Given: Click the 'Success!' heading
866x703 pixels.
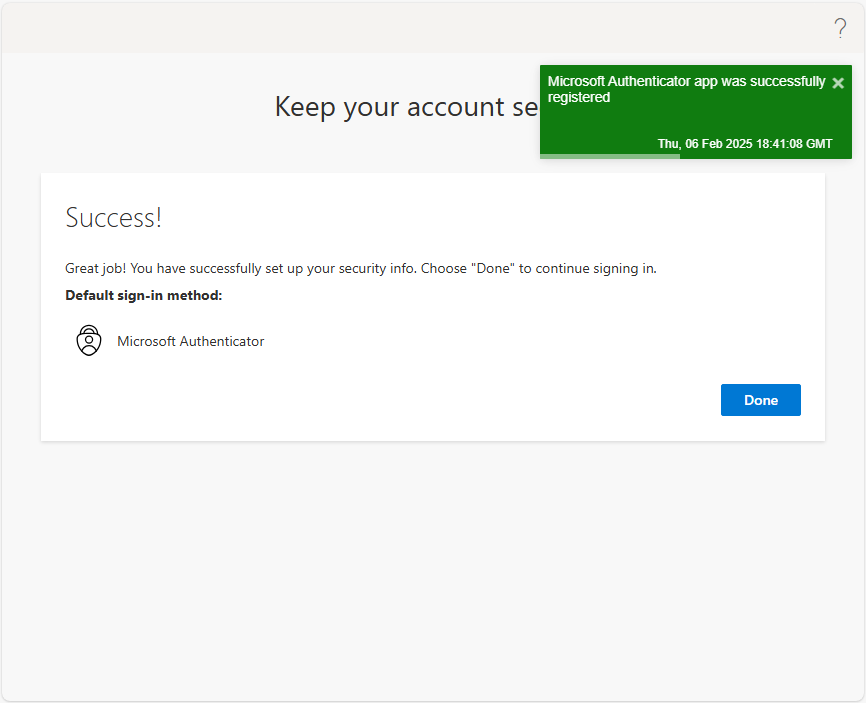Looking at the screenshot, I should click(x=113, y=218).
